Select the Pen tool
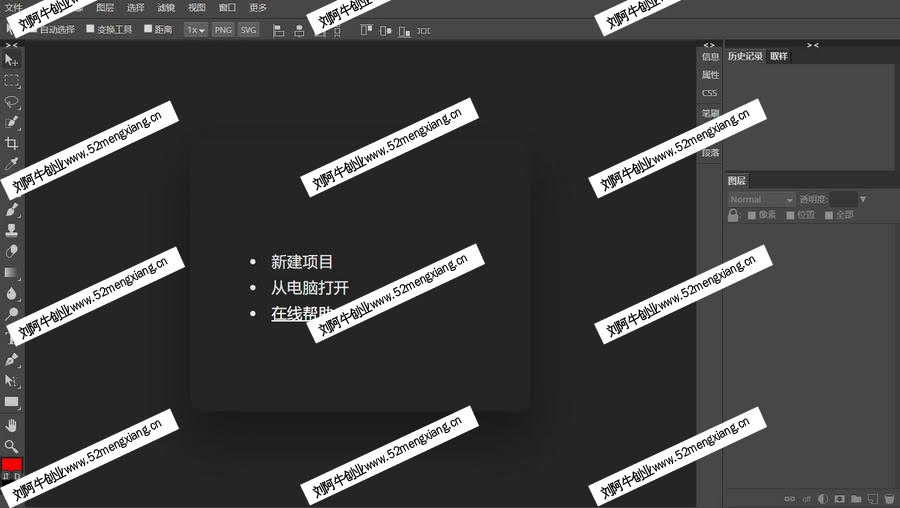This screenshot has width=900, height=508. 11,359
